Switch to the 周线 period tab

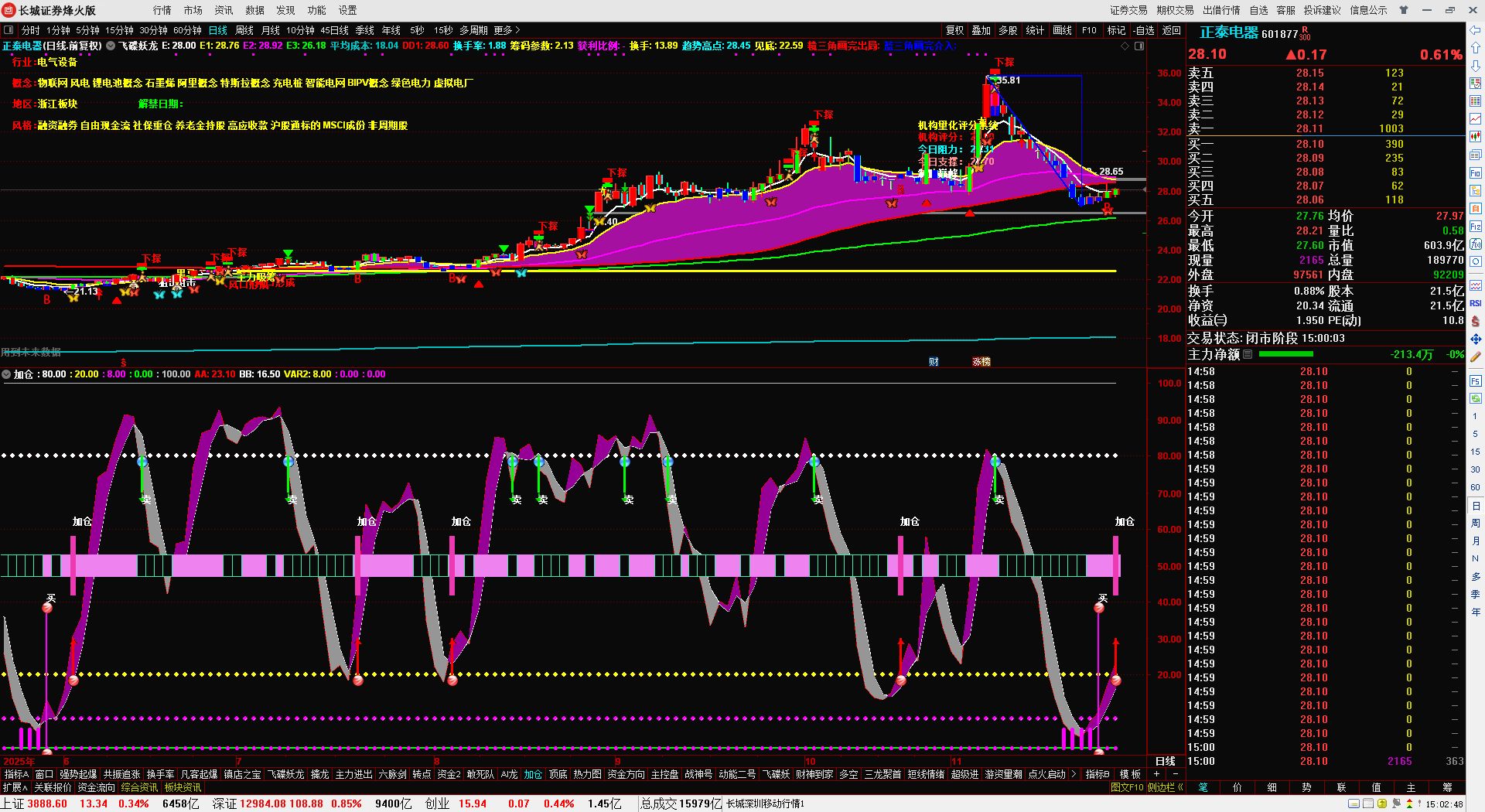244,30
